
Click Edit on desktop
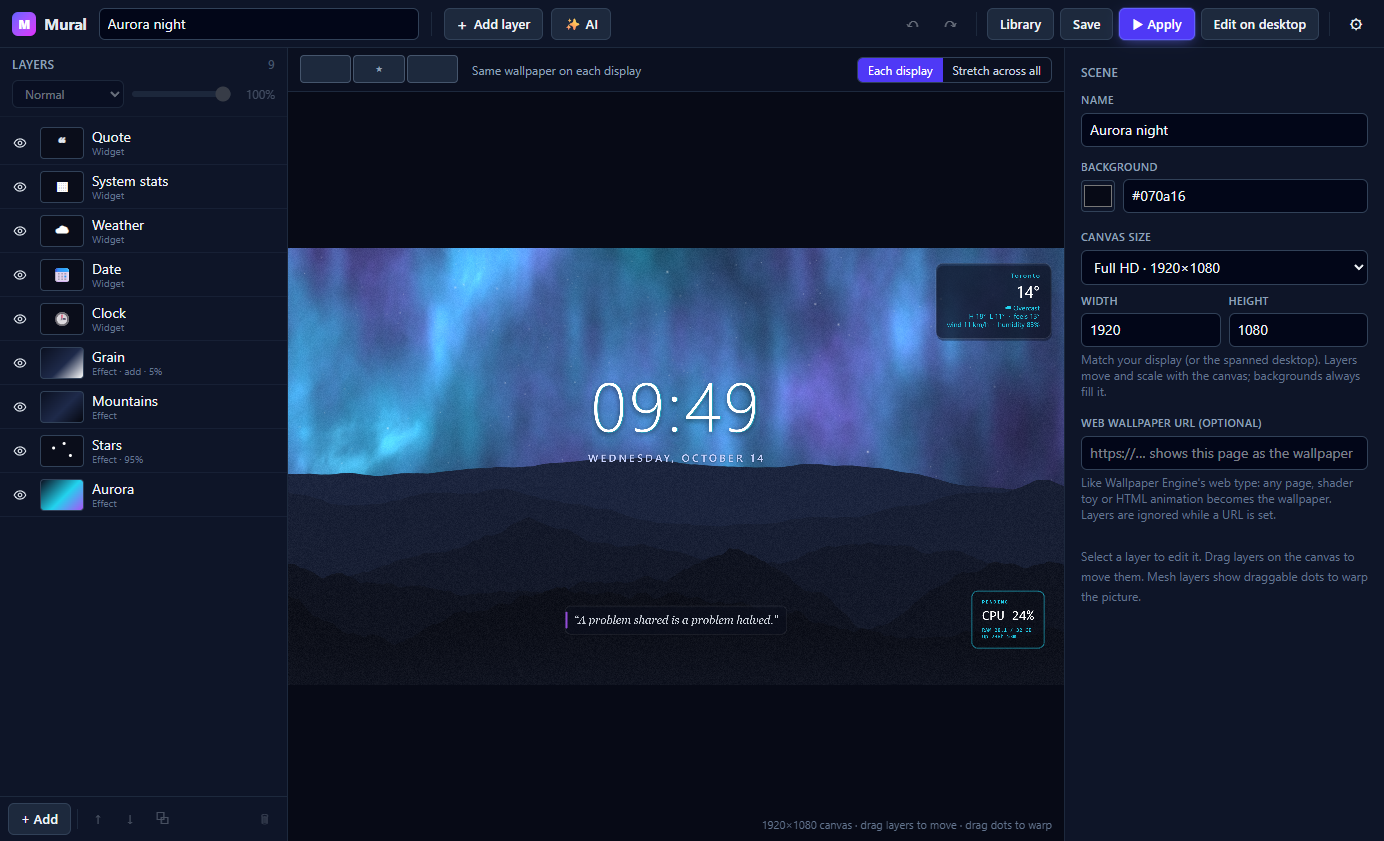pos(1260,24)
